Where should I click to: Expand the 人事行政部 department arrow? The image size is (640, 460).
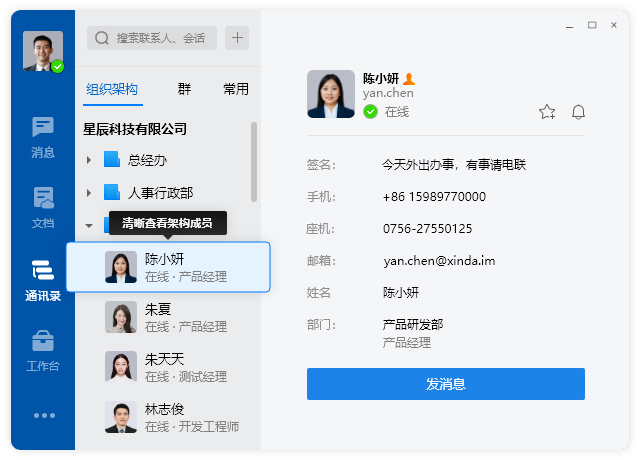(x=89, y=193)
